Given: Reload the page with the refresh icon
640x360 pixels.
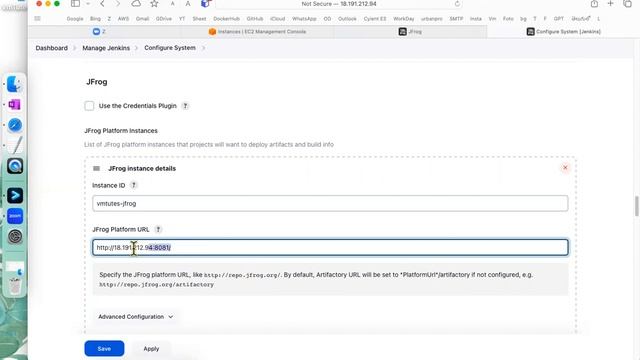Looking at the screenshot, I should pos(457,4).
